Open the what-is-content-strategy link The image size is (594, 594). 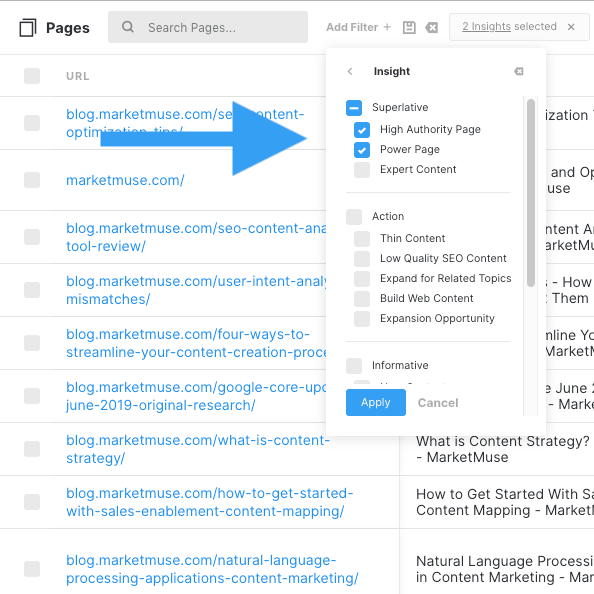pyautogui.click(x=198, y=449)
